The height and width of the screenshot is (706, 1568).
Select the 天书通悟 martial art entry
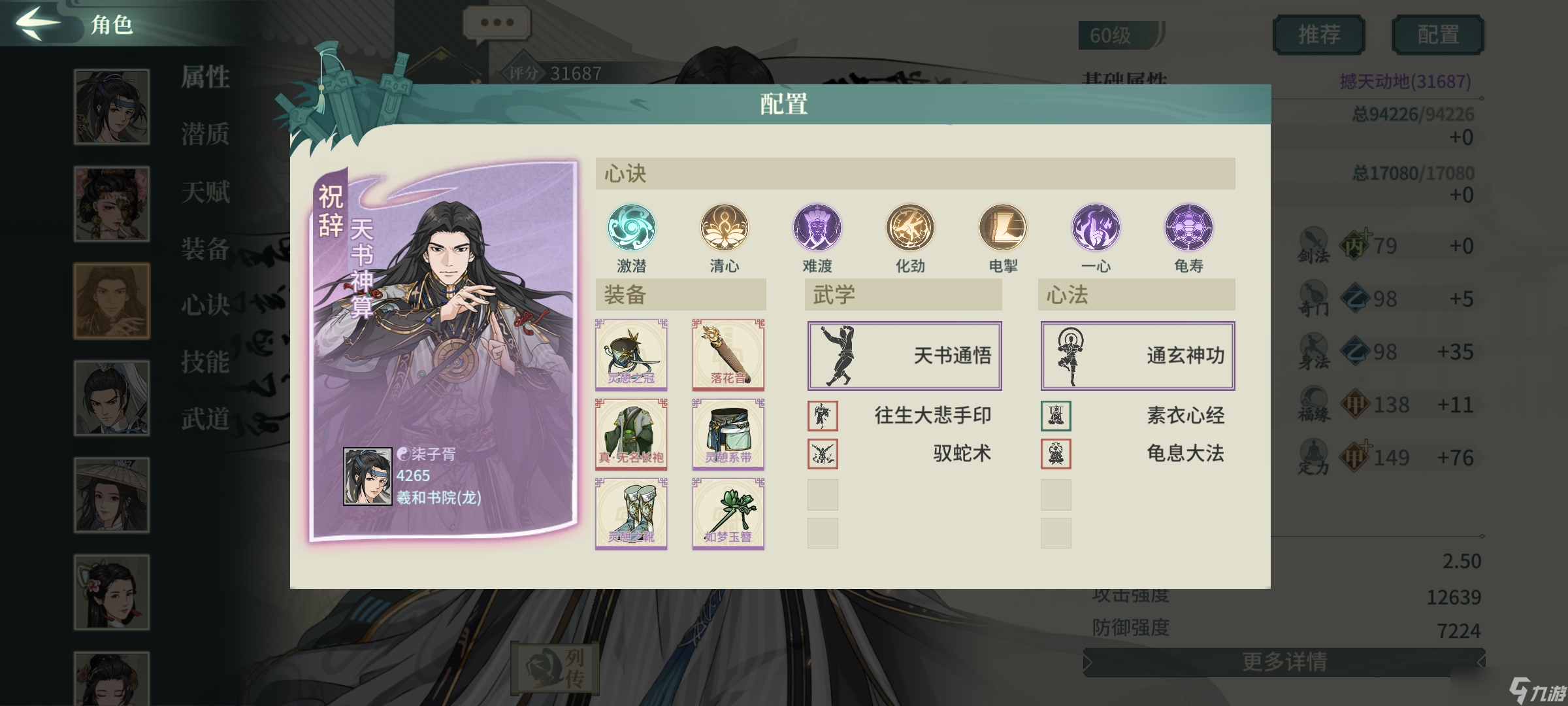tap(904, 356)
